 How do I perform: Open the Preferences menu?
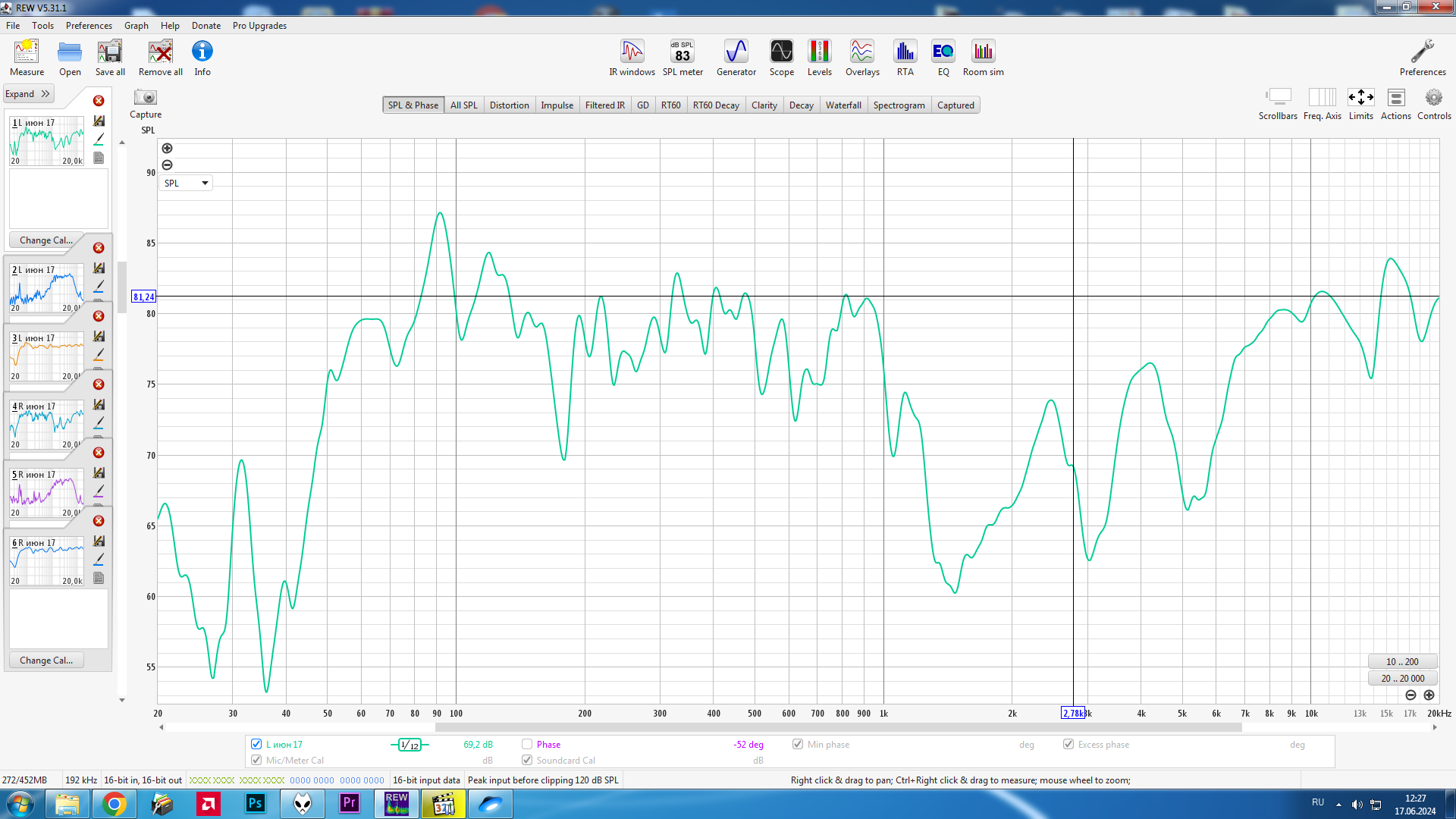point(89,25)
